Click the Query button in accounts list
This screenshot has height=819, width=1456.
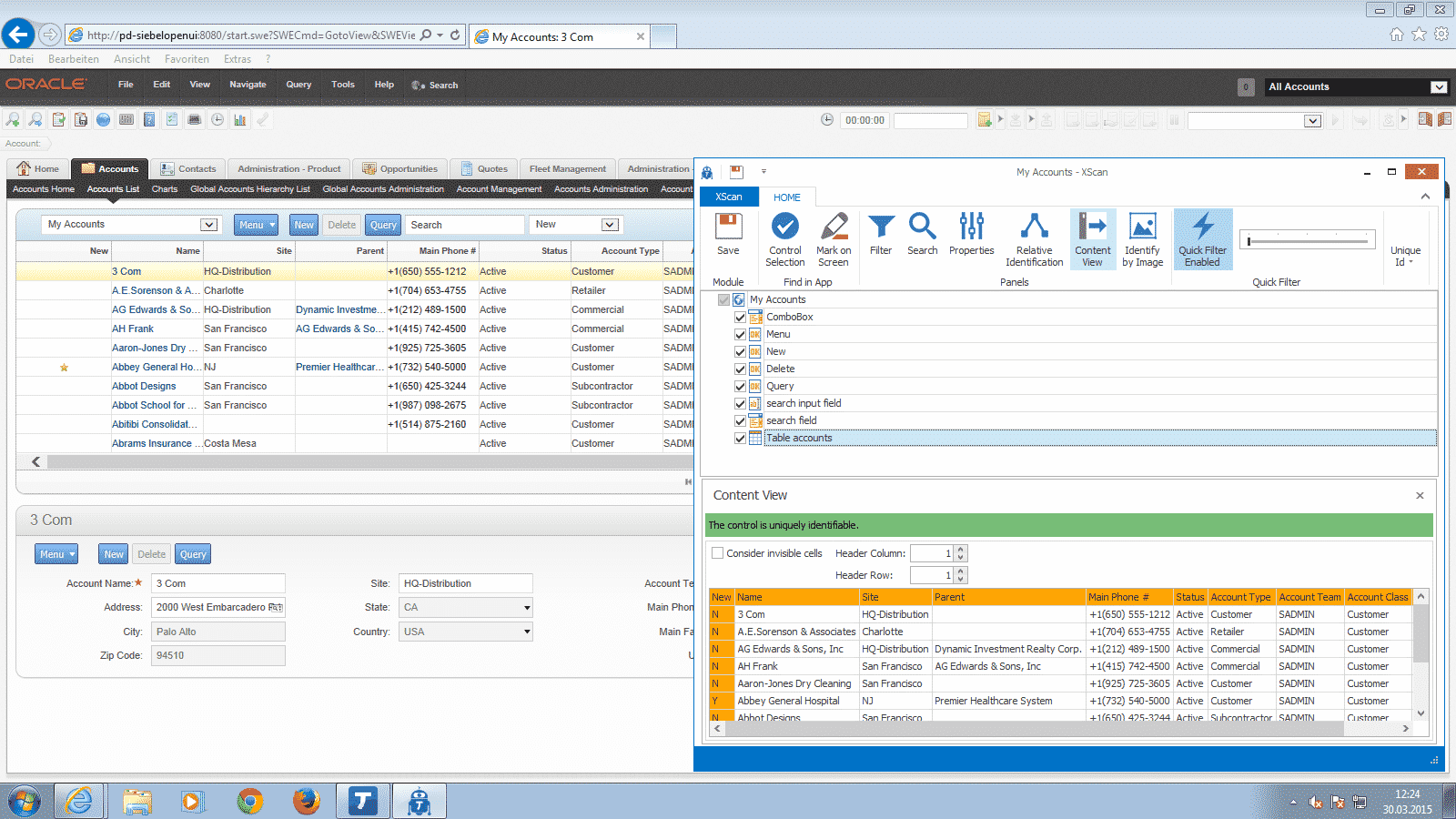tap(383, 225)
